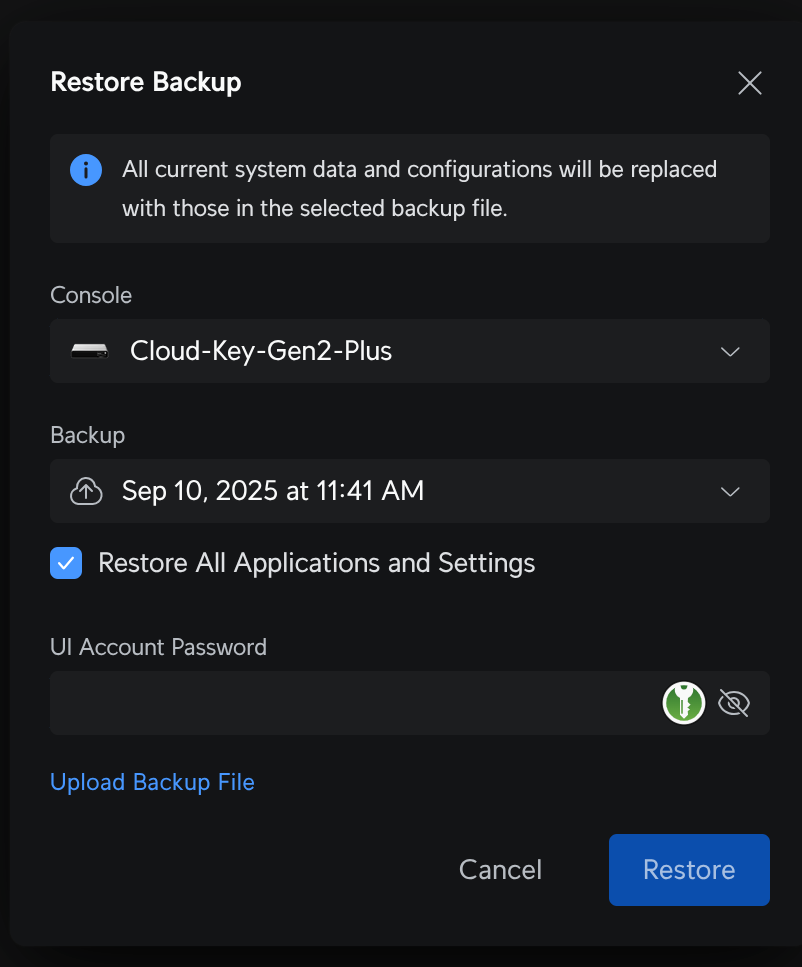Click the blue Restore button
This screenshot has height=967, width=802.
pyautogui.click(x=689, y=869)
